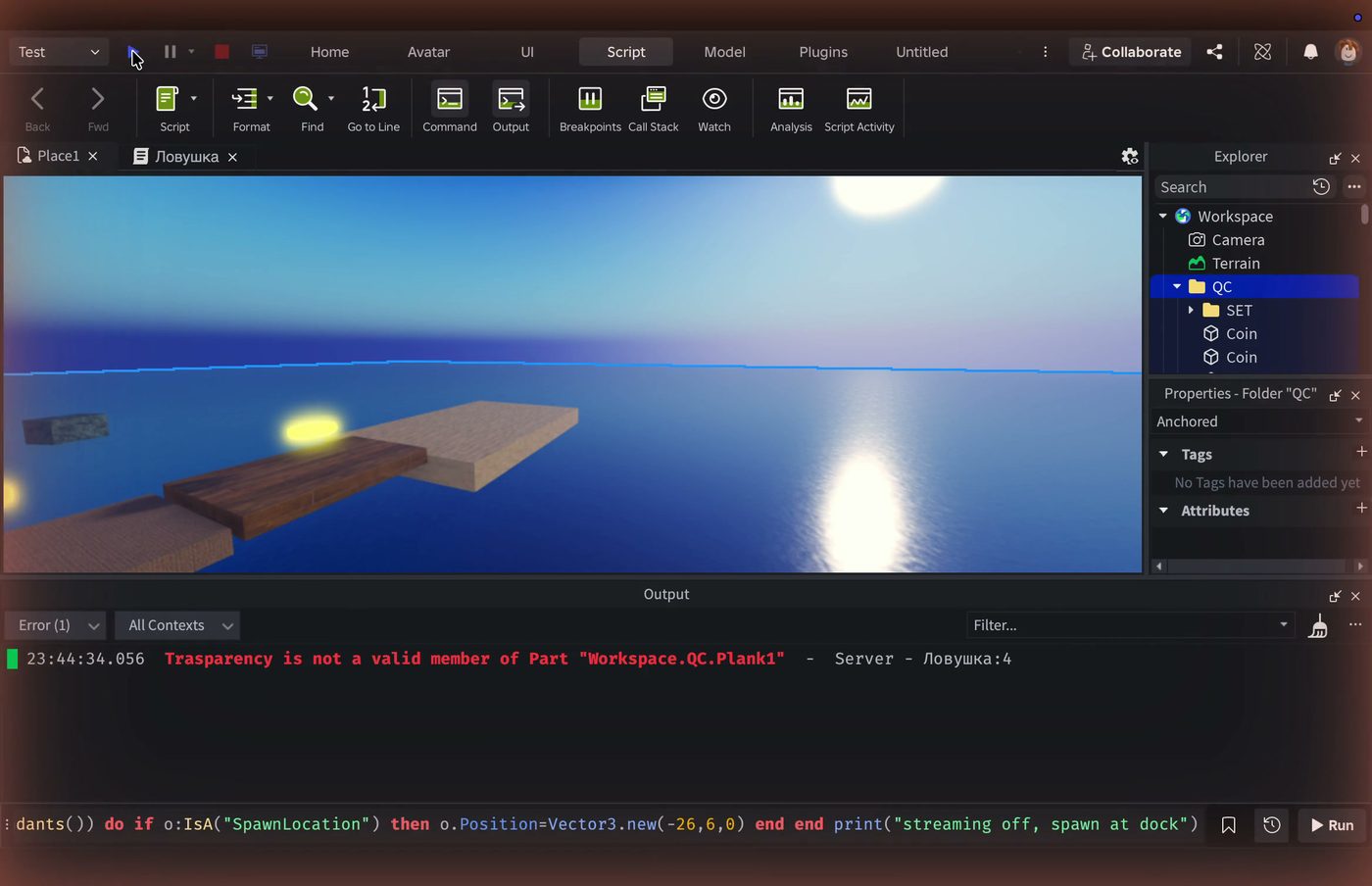This screenshot has width=1372, height=886.
Task: Open viewport settings gear icon
Action: pos(1130,156)
